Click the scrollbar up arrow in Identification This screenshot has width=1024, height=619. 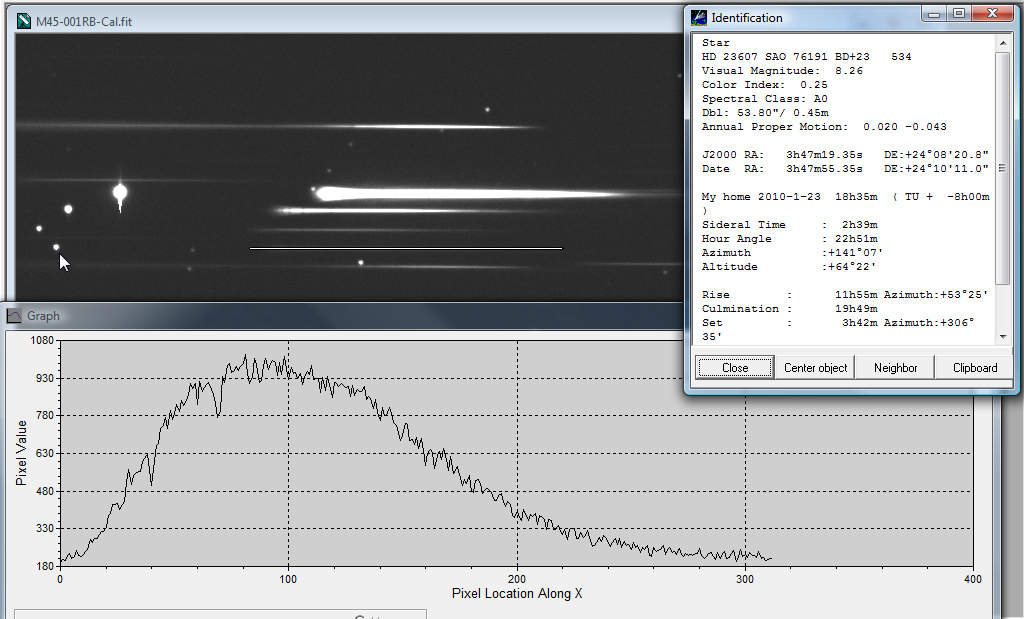tap(1002, 43)
